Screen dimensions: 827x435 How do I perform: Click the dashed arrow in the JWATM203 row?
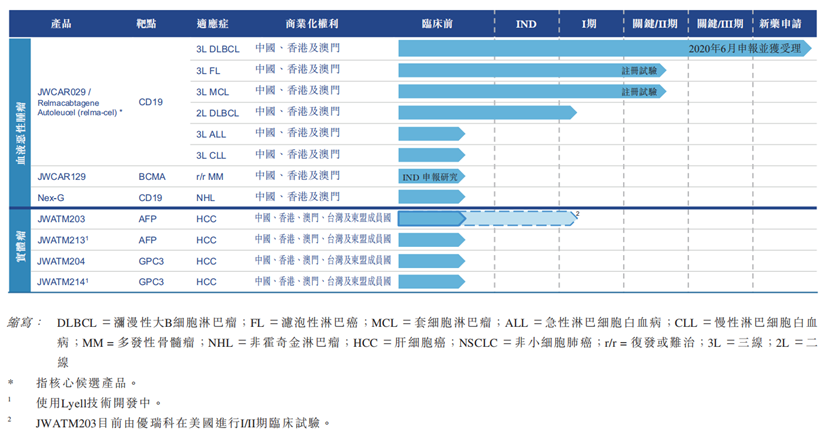[x=522, y=219]
